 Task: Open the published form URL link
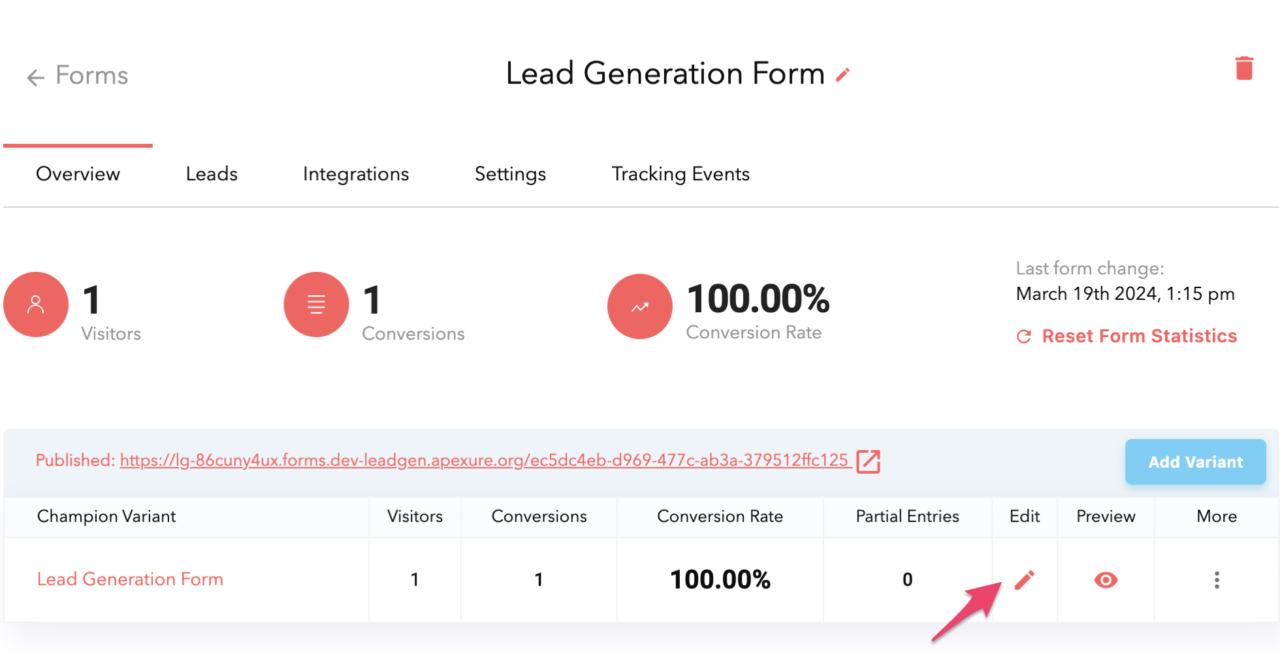click(x=485, y=461)
